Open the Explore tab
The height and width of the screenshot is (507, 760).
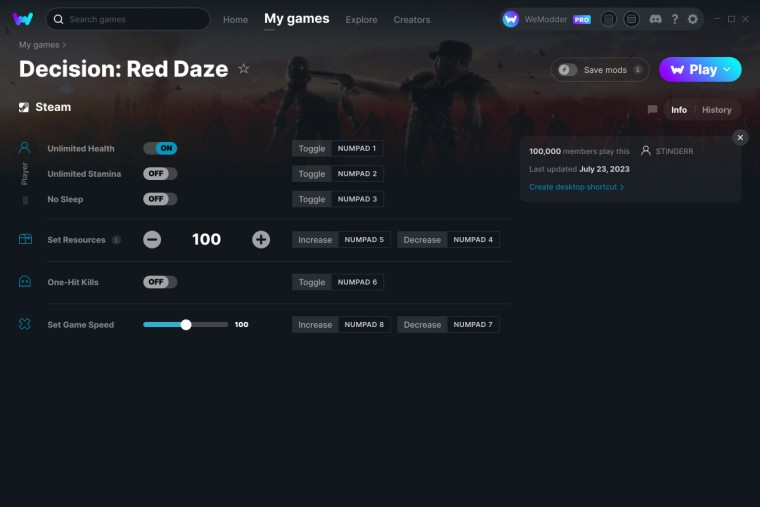[361, 20]
